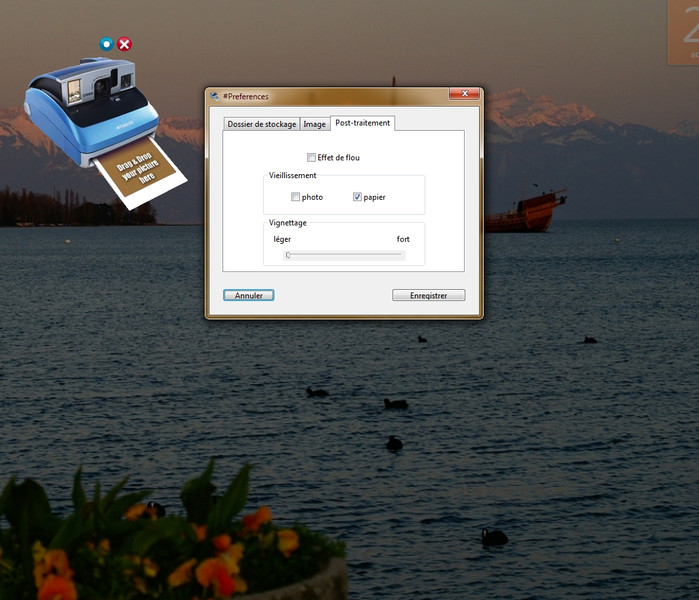
Task: Click the Preferences window title bar icon
Action: tap(214, 96)
